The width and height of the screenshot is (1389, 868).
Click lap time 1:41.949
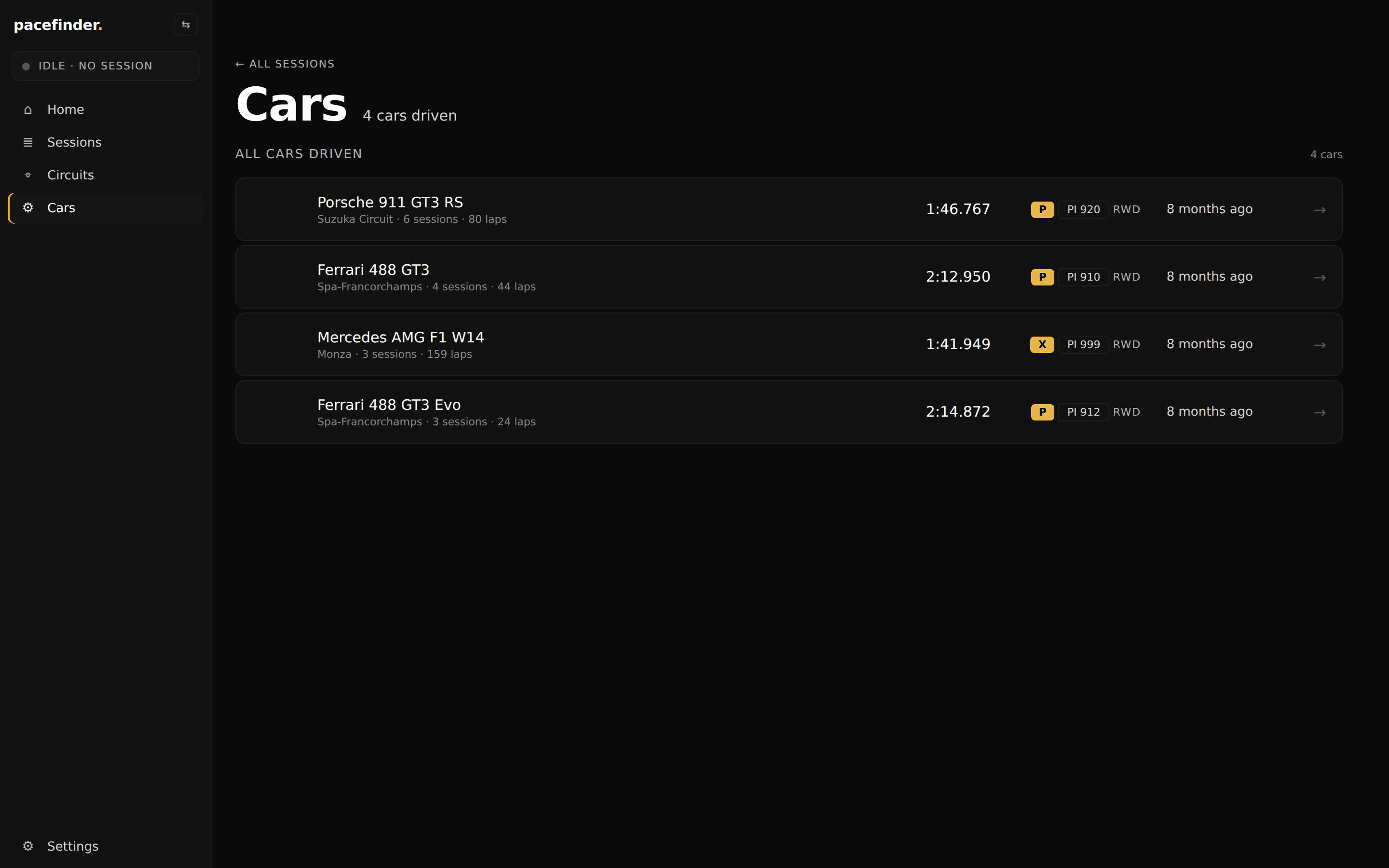pos(958,344)
